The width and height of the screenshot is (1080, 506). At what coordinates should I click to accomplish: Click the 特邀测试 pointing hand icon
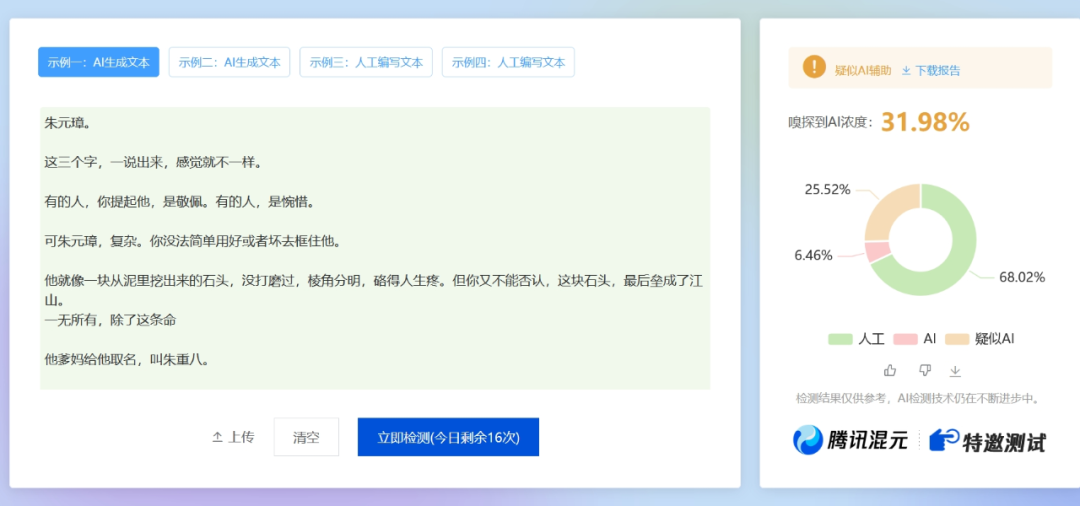(944, 440)
